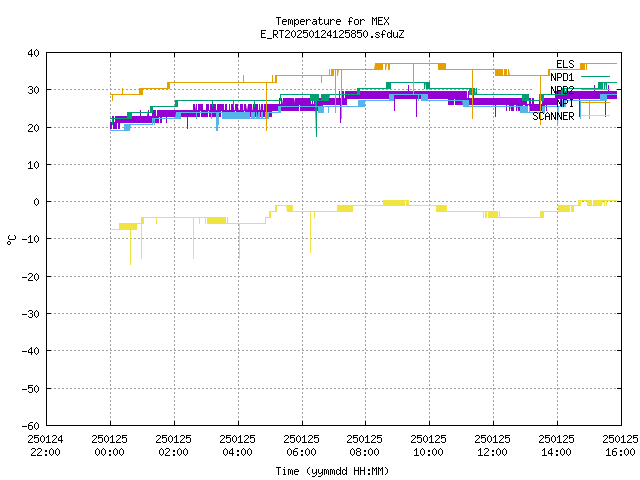Click the x-axis tick 250125 12:00
The height and width of the screenshot is (480, 640).
(492, 446)
